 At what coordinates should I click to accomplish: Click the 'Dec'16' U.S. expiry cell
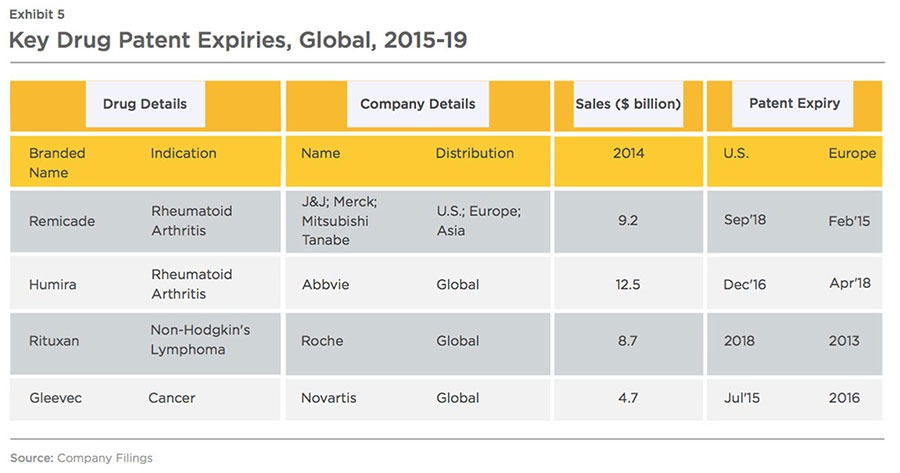tap(744, 284)
